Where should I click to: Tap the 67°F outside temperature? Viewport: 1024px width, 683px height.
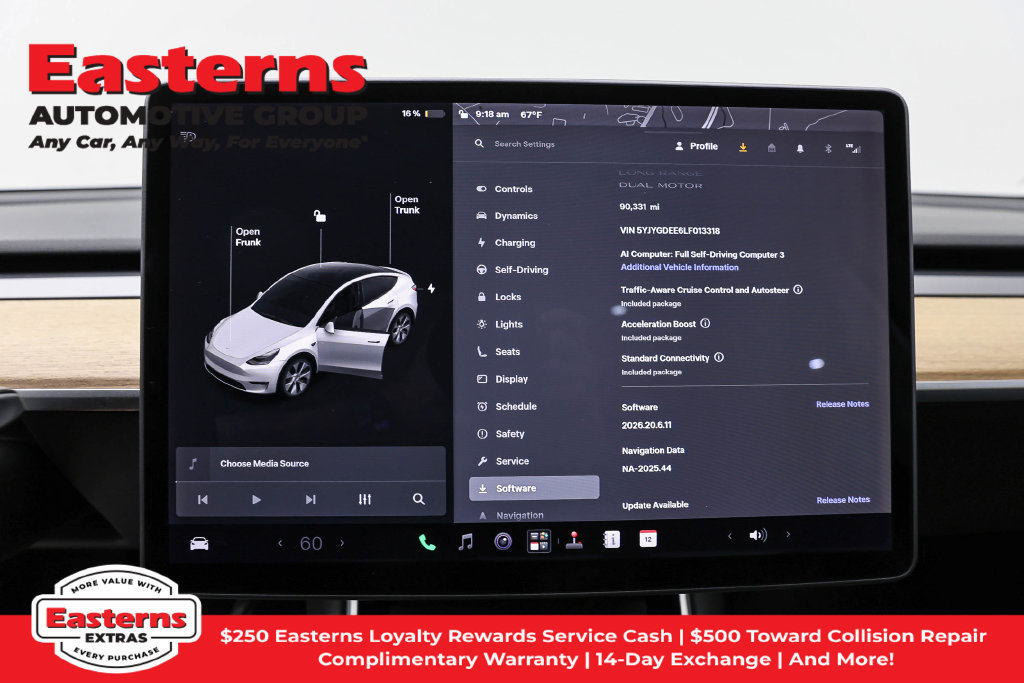(531, 114)
